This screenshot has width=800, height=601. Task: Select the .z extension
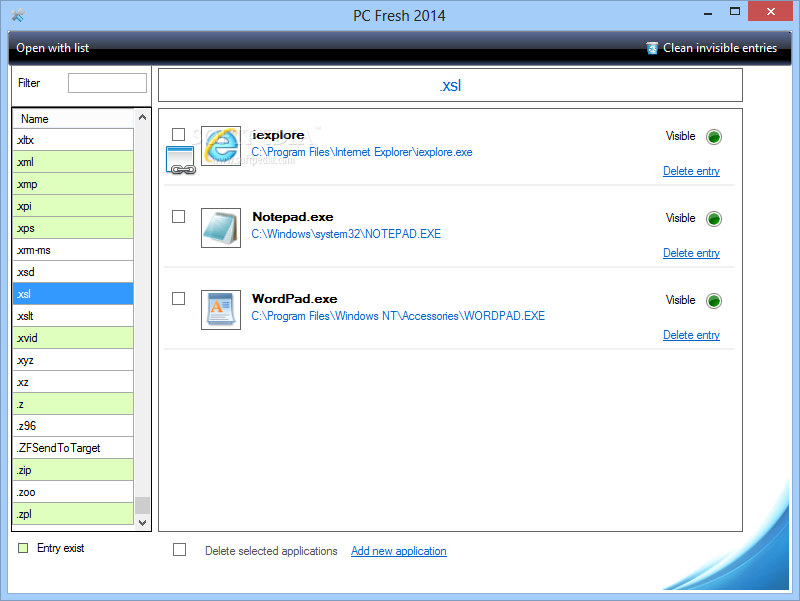[73, 404]
